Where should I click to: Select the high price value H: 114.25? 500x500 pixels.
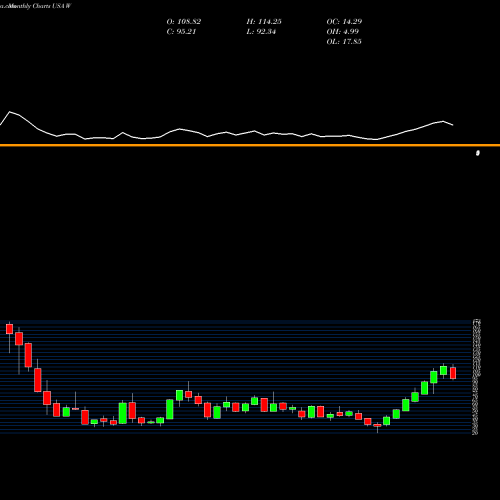(x=264, y=22)
